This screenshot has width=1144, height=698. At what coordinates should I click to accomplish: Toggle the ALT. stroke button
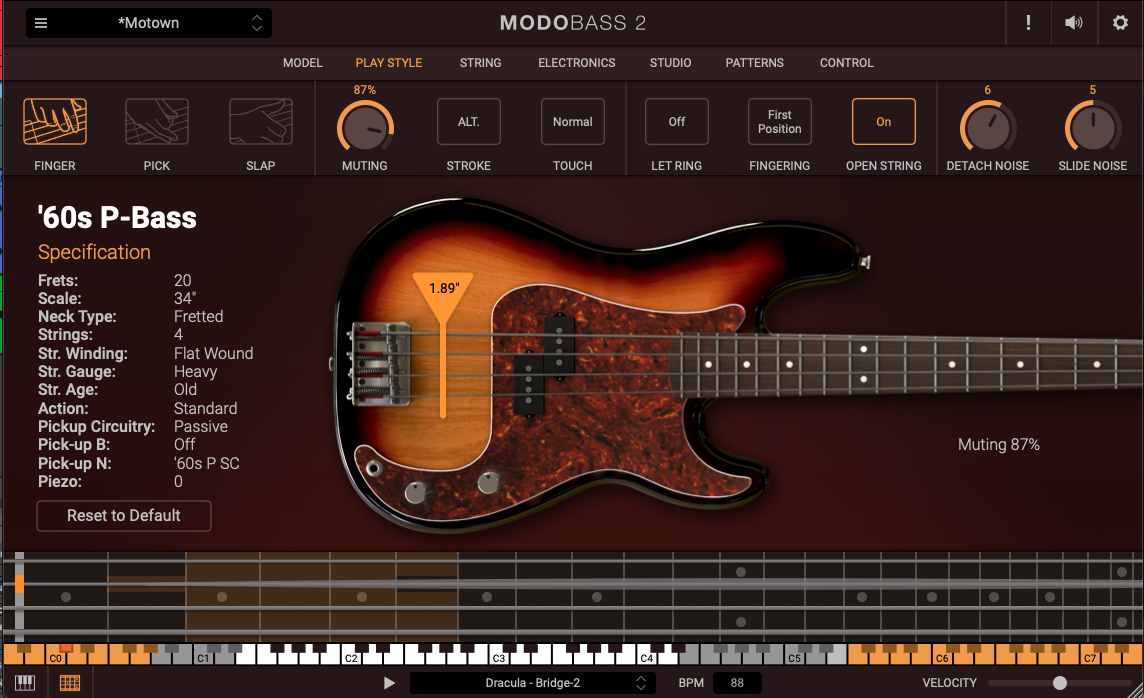469,122
